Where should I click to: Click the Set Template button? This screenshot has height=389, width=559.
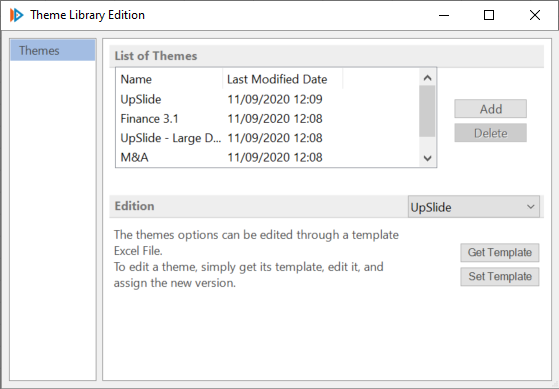click(499, 276)
